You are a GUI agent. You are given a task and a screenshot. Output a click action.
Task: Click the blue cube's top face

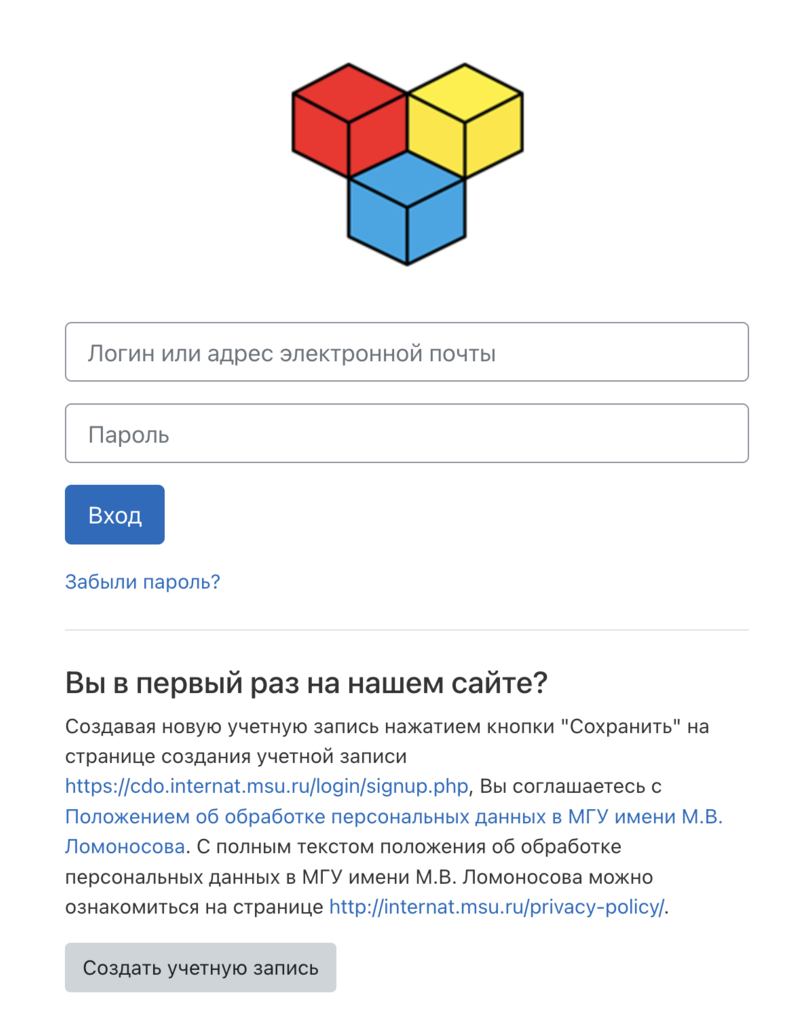pyautogui.click(x=407, y=180)
